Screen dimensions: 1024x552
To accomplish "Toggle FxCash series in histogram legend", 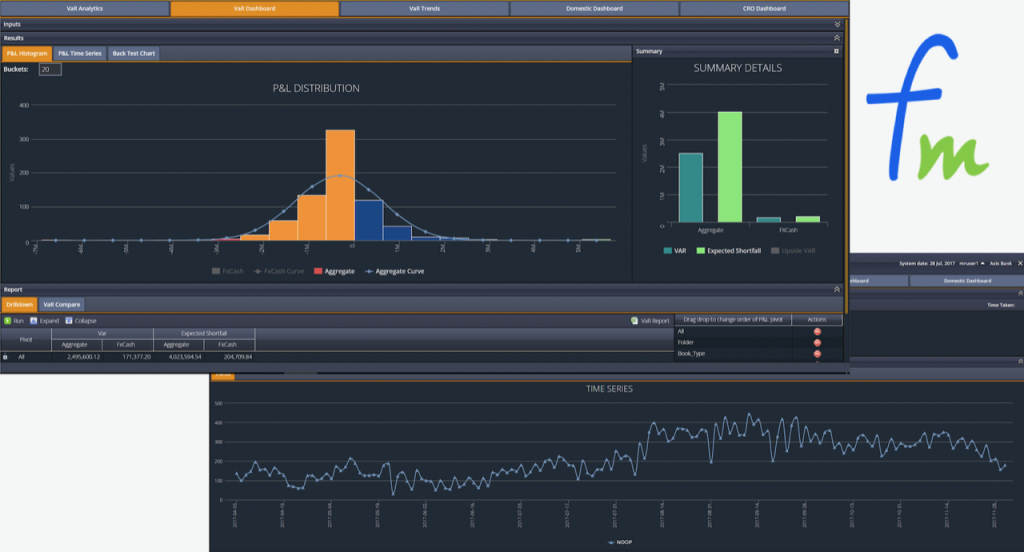I will click(x=227, y=271).
